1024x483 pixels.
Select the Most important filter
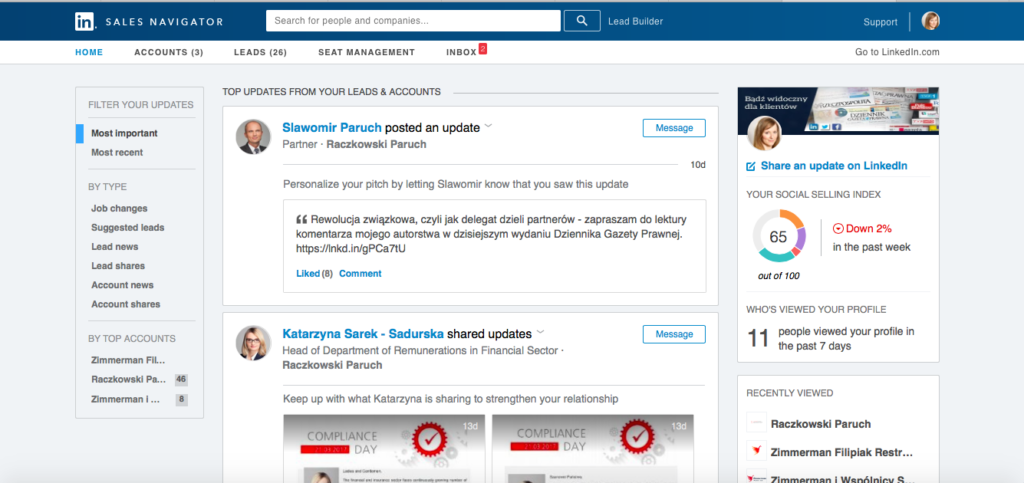pos(124,133)
